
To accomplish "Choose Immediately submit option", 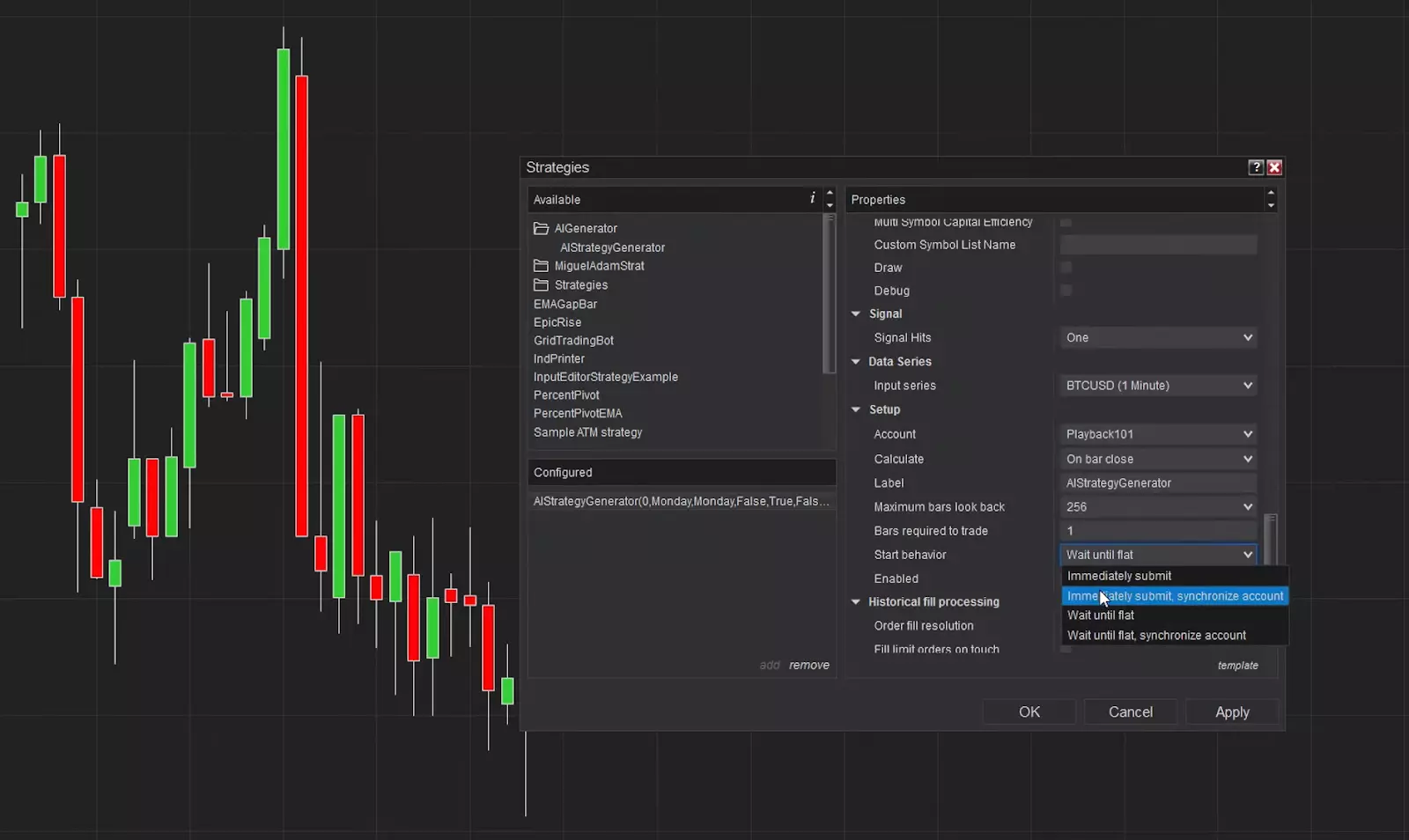I will point(1175,576).
